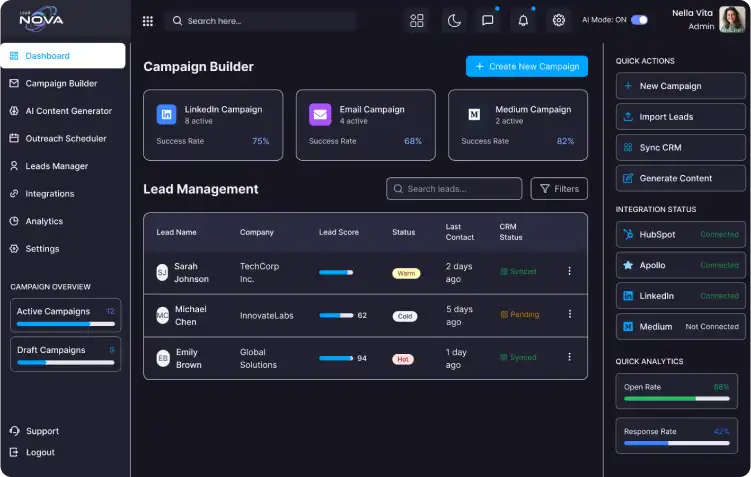Click Generate Content quick action
Screen dimensions: 751x477
[x=681, y=178]
